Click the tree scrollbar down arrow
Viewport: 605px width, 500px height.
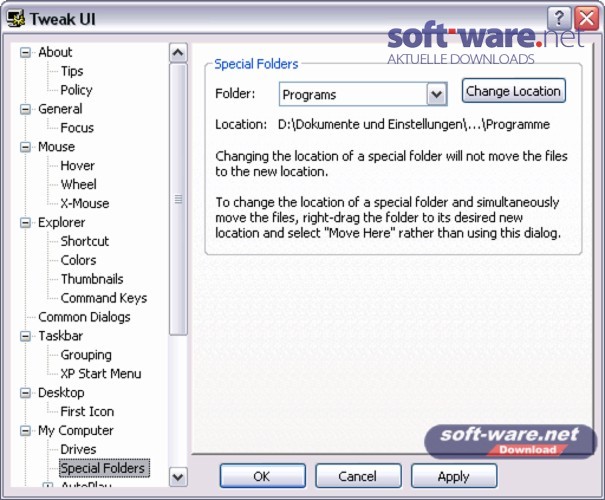[178, 477]
